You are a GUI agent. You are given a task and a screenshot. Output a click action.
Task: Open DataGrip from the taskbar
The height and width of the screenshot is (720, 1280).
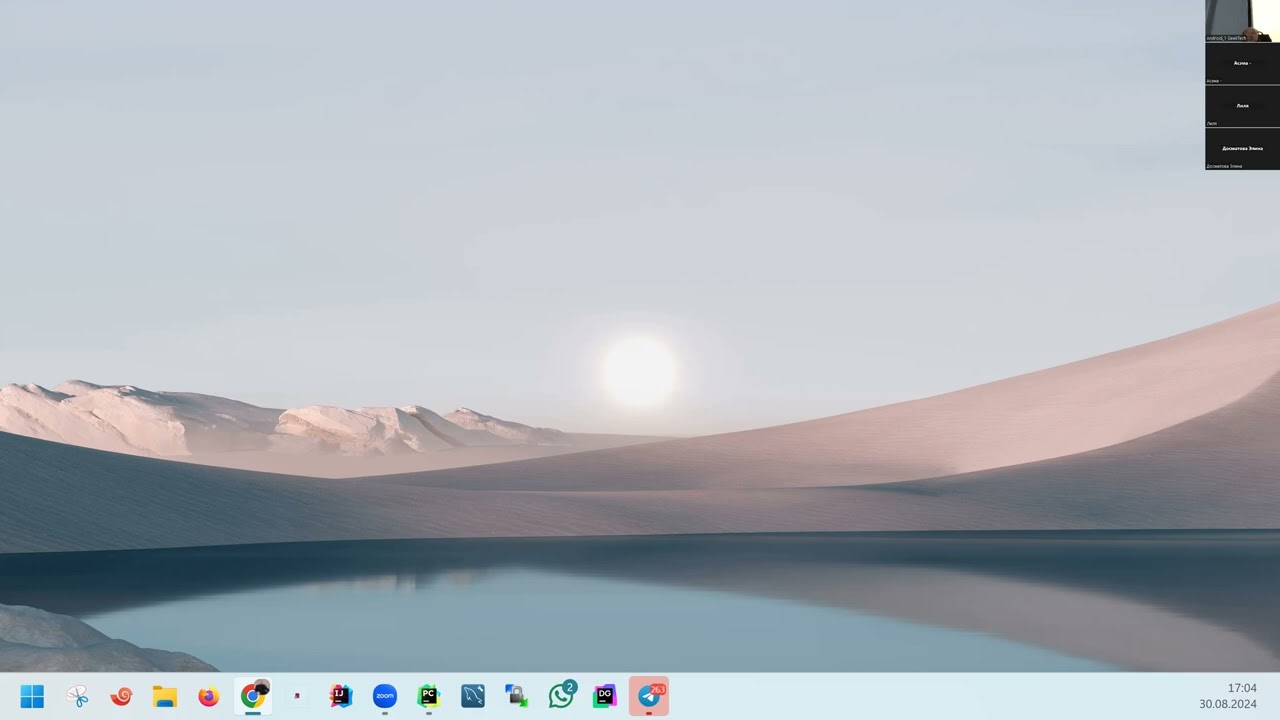(605, 697)
